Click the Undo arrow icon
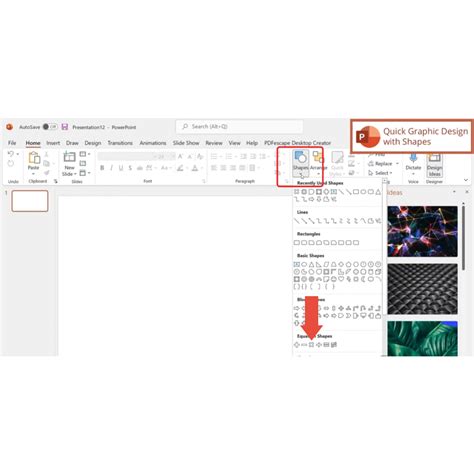The height and width of the screenshot is (474, 474). (x=11, y=154)
